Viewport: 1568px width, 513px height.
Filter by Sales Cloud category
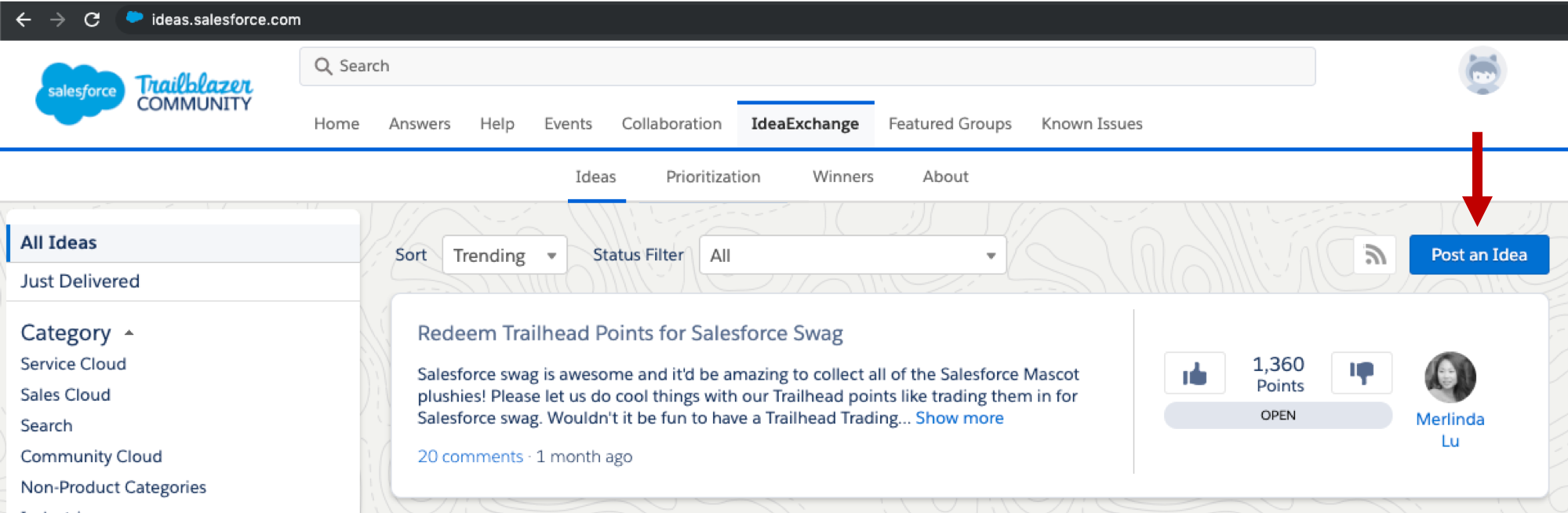[x=65, y=395]
